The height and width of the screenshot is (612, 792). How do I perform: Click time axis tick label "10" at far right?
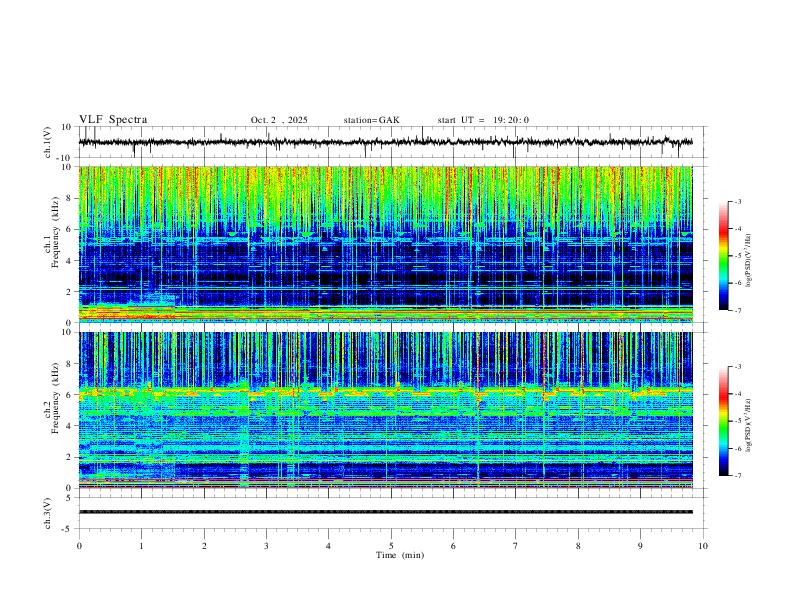click(x=703, y=546)
